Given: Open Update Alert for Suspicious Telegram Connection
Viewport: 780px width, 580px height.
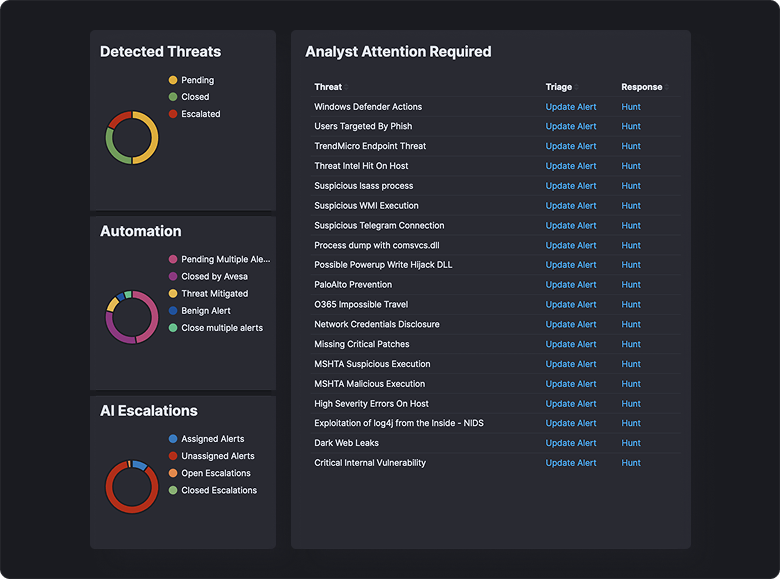Looking at the screenshot, I should [x=570, y=226].
